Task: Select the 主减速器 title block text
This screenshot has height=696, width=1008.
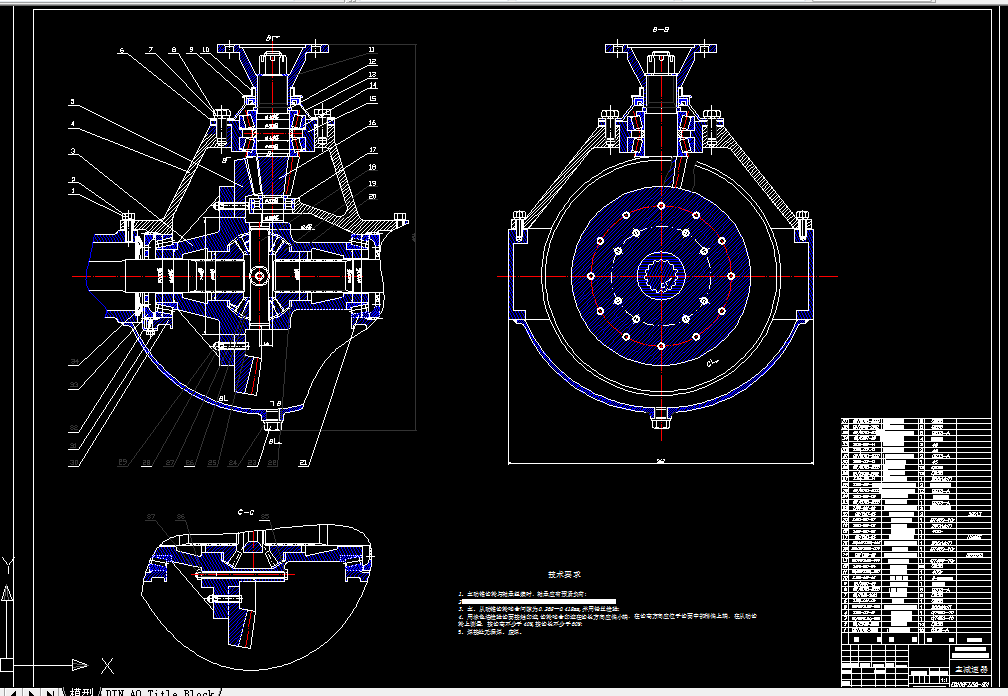Action: (971, 670)
